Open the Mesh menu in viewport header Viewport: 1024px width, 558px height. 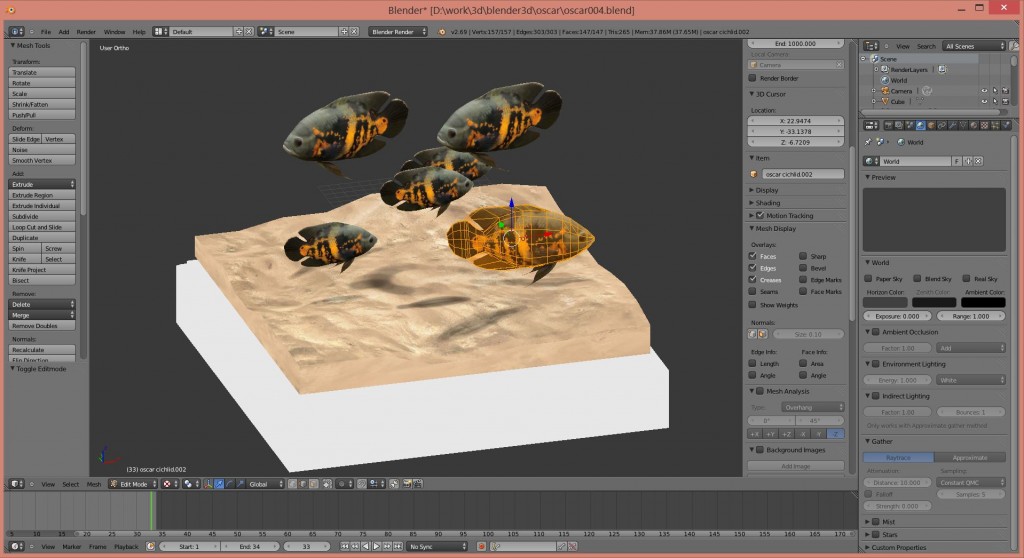click(x=94, y=484)
